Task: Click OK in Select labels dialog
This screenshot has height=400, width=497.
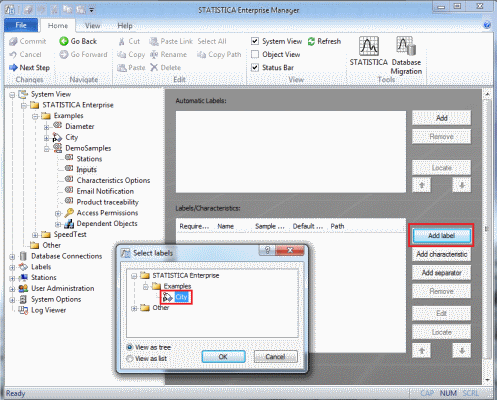Action: [x=223, y=357]
